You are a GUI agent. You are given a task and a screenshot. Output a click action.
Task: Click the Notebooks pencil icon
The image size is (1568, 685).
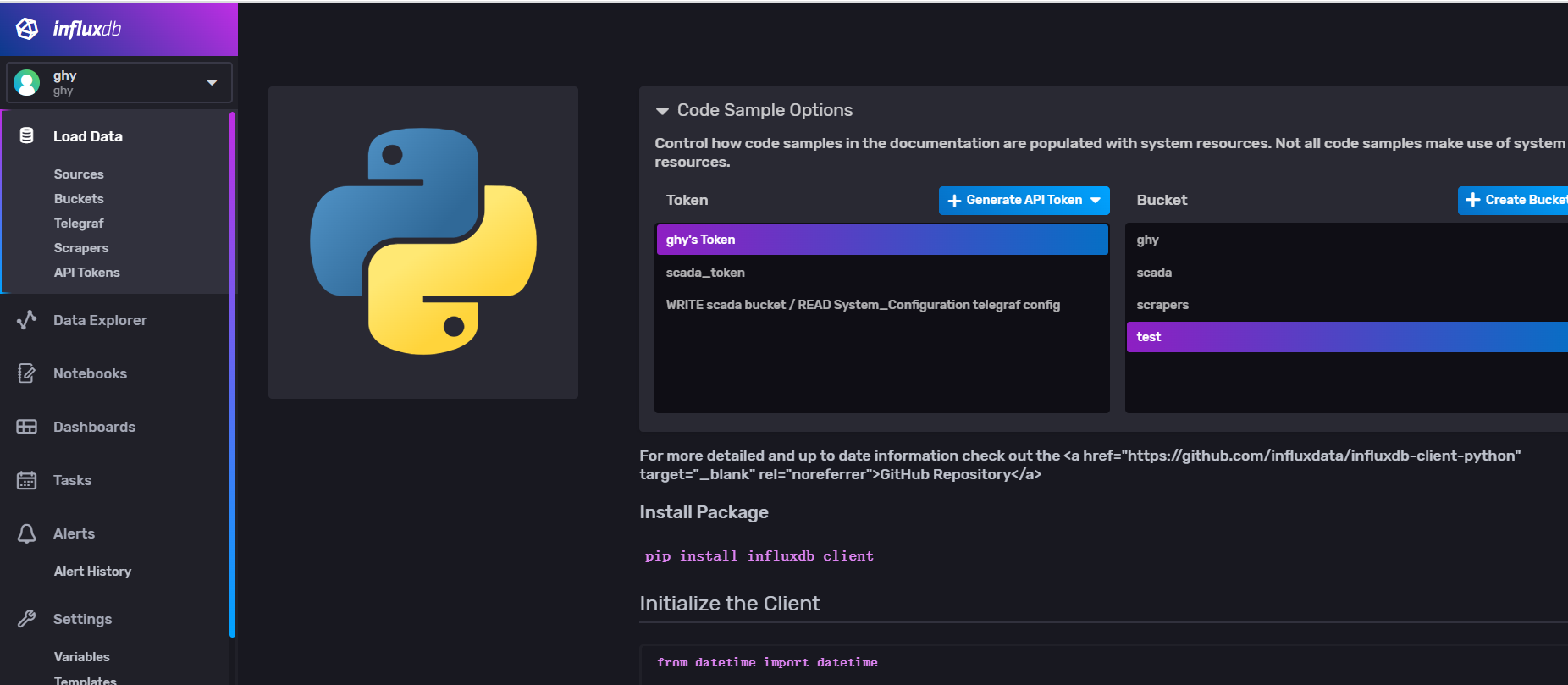coord(27,373)
